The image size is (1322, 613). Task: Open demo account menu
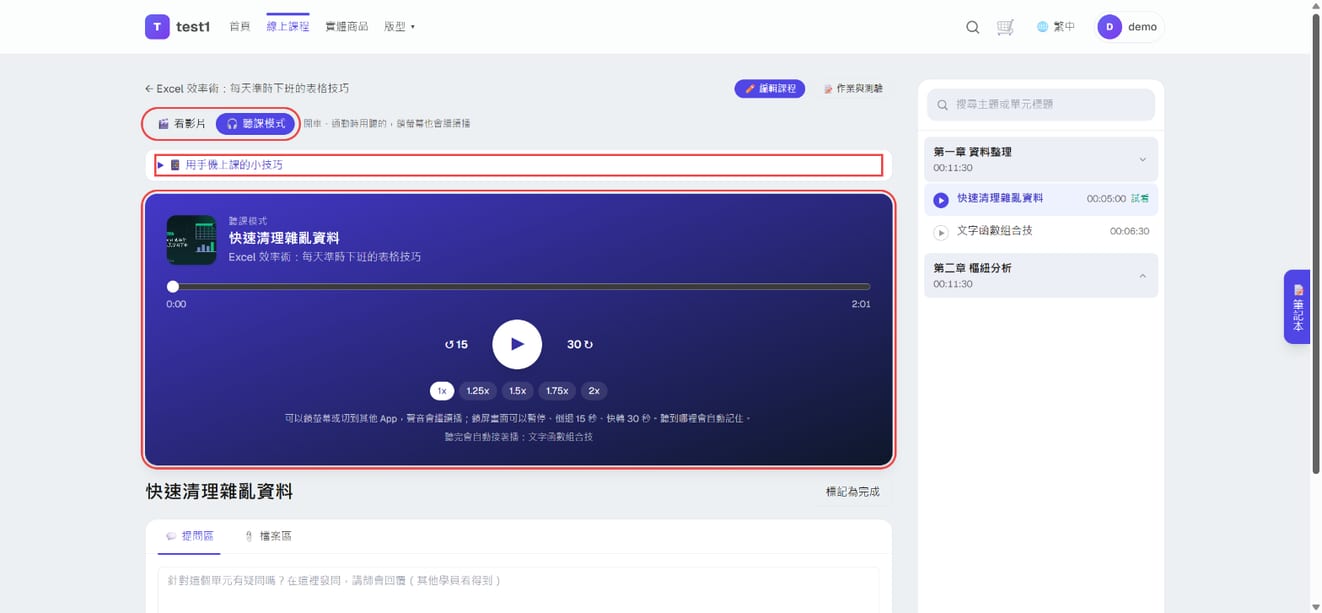(1130, 27)
